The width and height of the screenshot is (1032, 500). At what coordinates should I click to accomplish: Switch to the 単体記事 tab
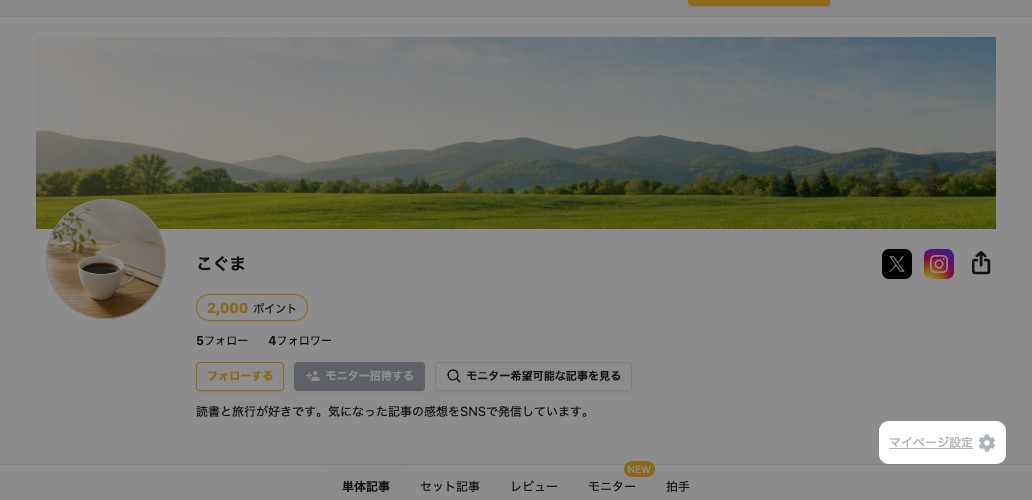[x=366, y=487]
